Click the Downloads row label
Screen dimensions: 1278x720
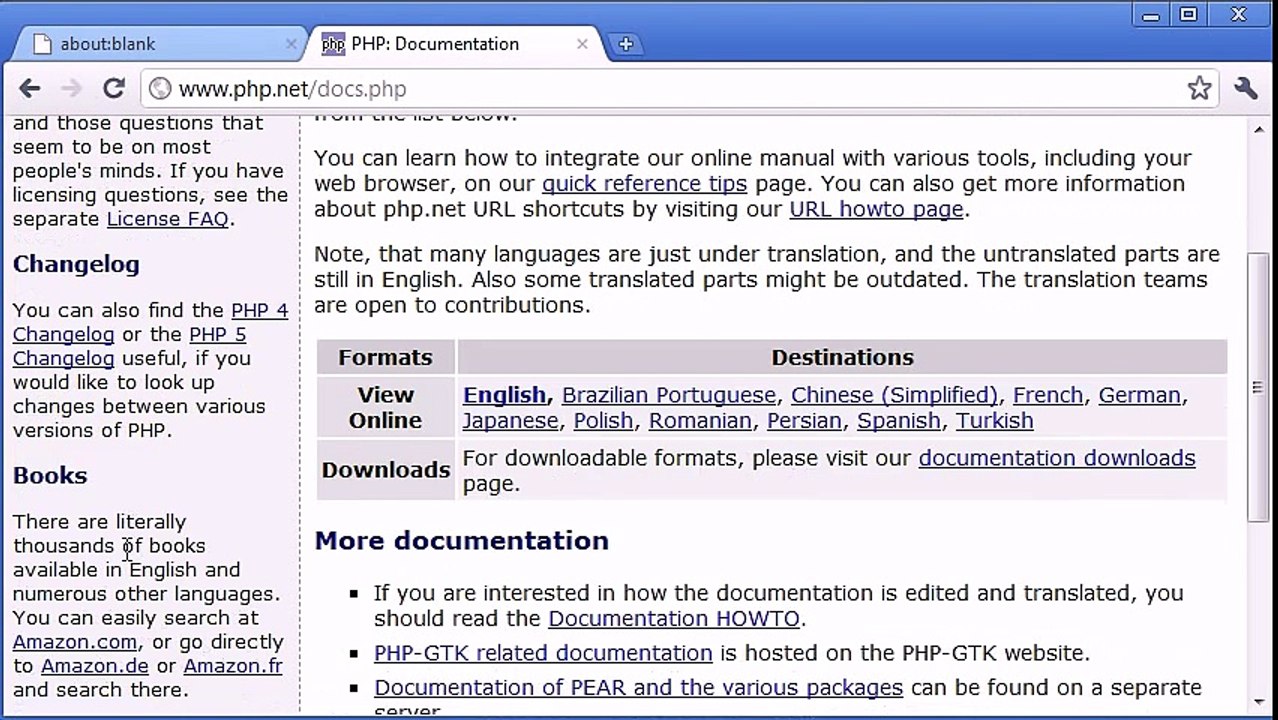386,470
